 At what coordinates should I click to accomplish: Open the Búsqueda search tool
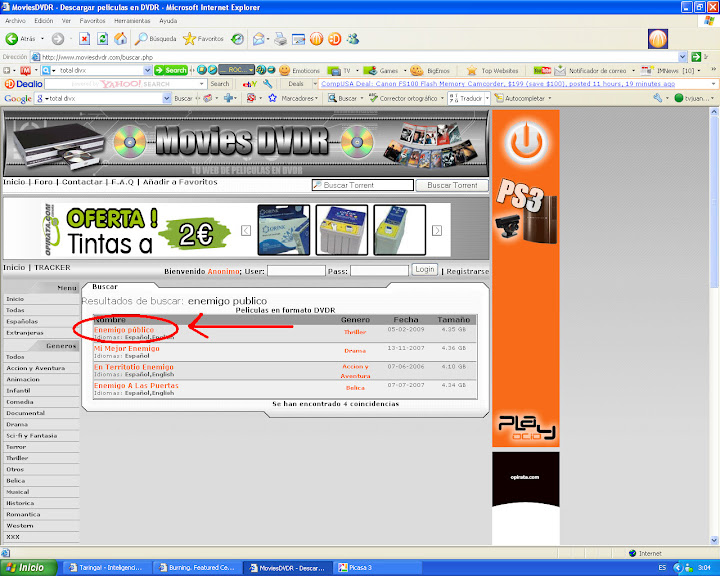point(155,39)
